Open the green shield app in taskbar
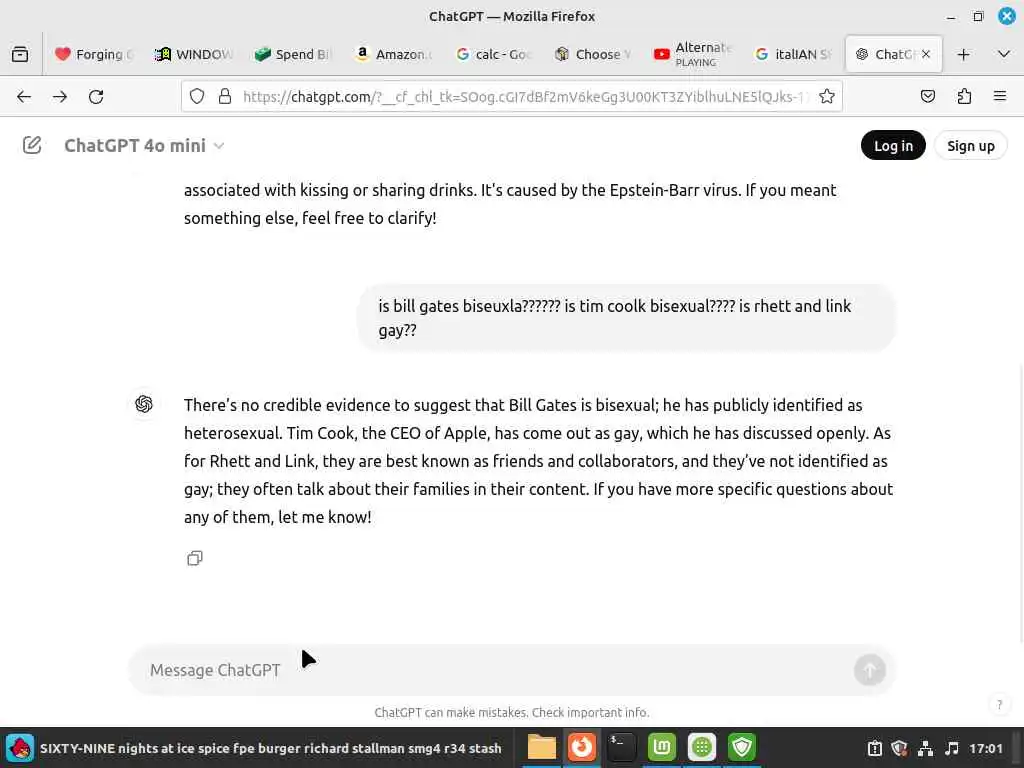The image size is (1024, 768). (x=742, y=748)
